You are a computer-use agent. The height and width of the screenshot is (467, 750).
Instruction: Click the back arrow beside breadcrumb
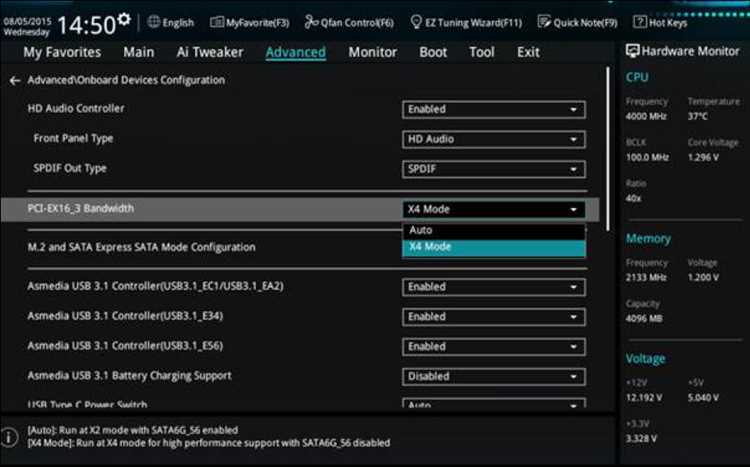(x=15, y=80)
